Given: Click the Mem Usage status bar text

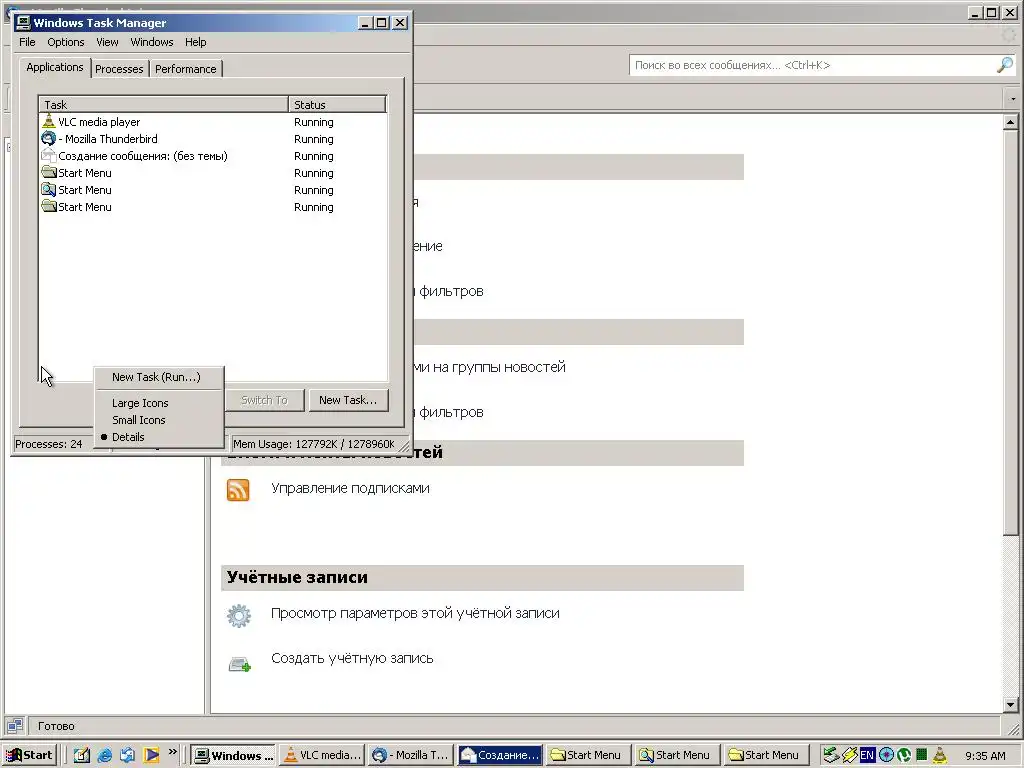Looking at the screenshot, I should [314, 444].
